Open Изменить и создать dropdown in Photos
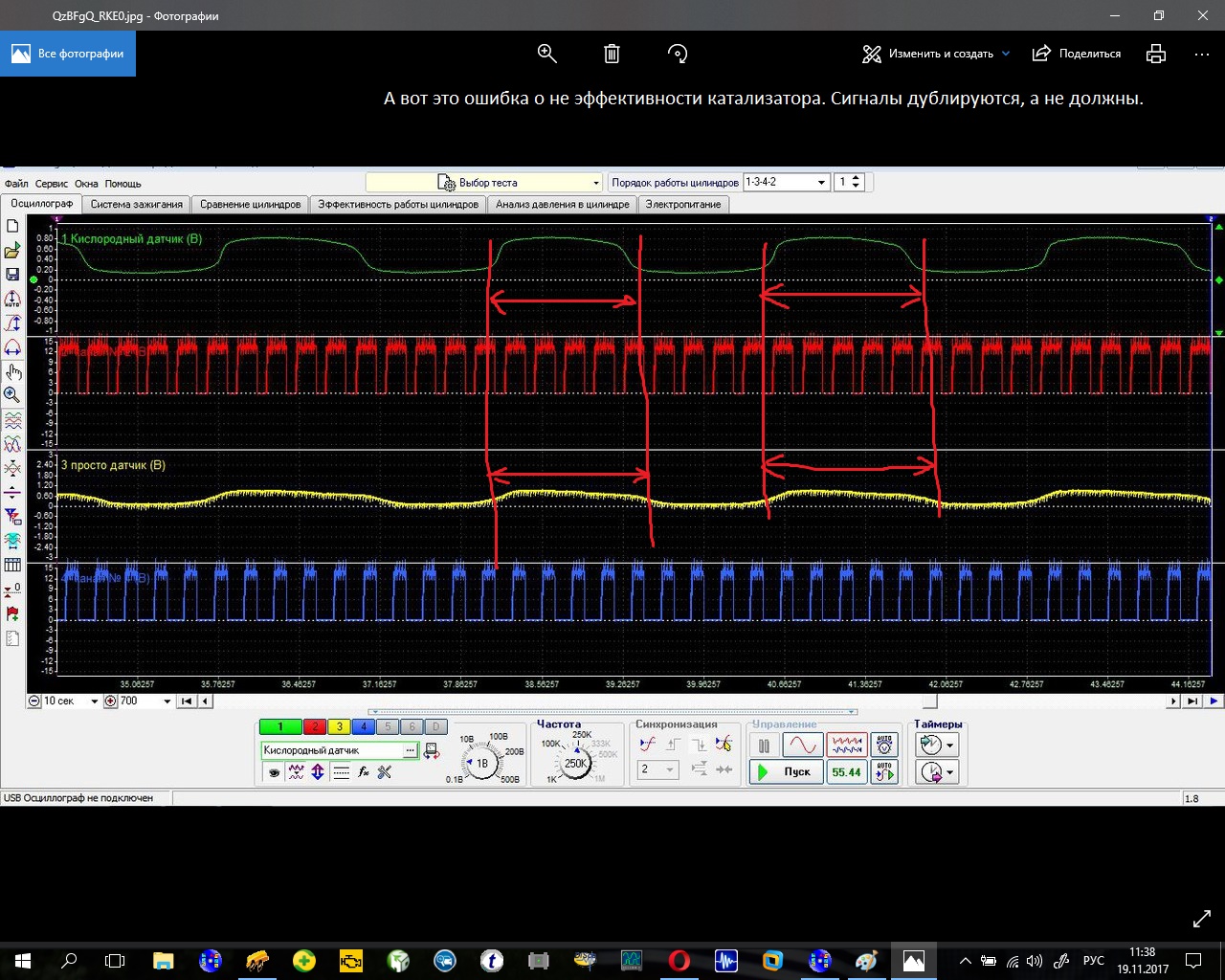 click(x=936, y=54)
